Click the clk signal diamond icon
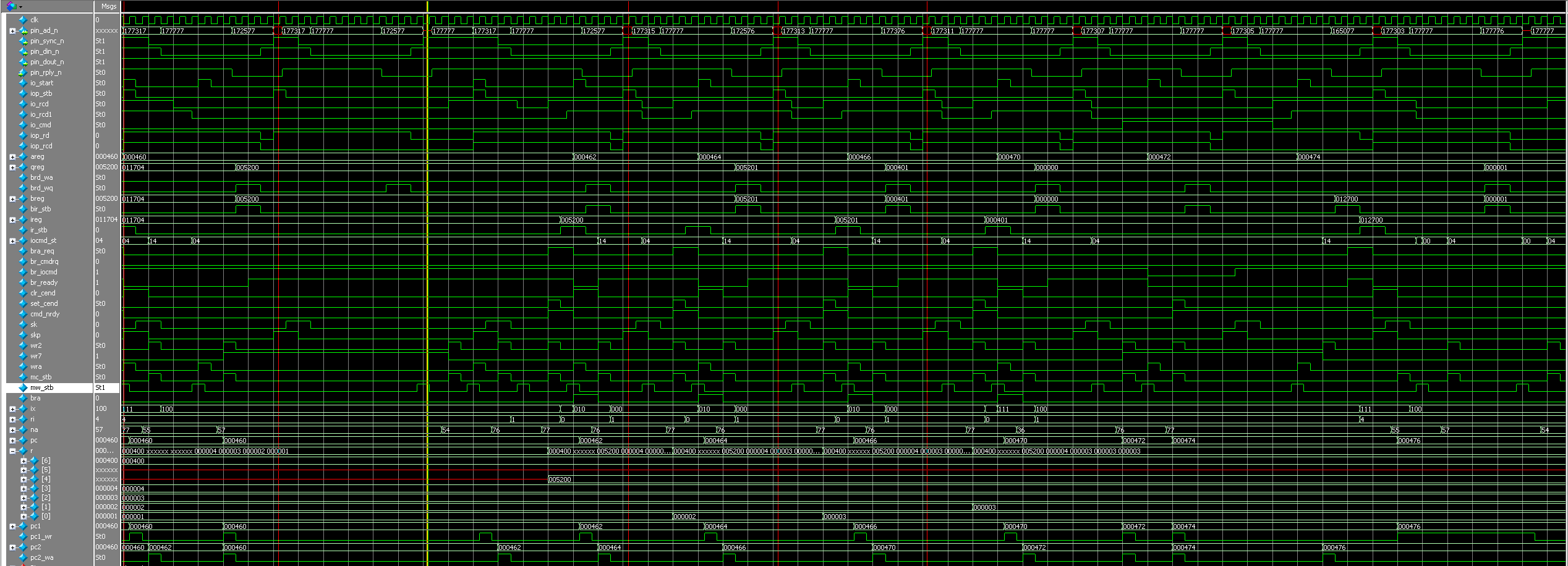The width and height of the screenshot is (1568, 566). [23, 20]
